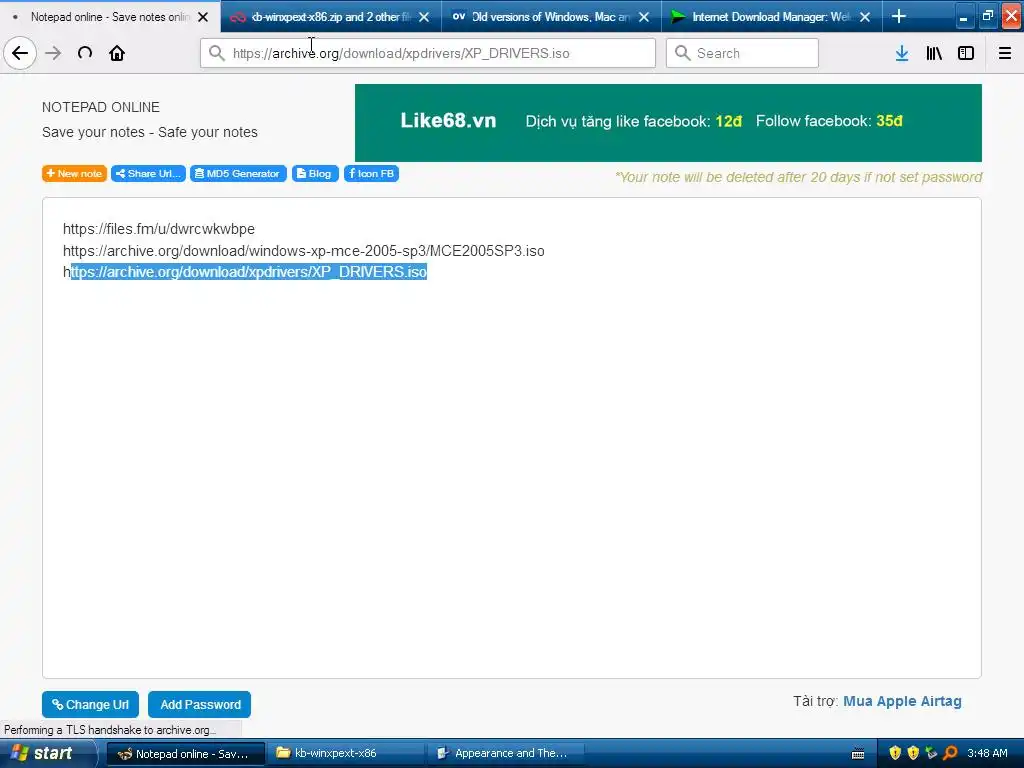Click the second yellow security shield tray icon
The width and height of the screenshot is (1024, 768).
(913, 753)
